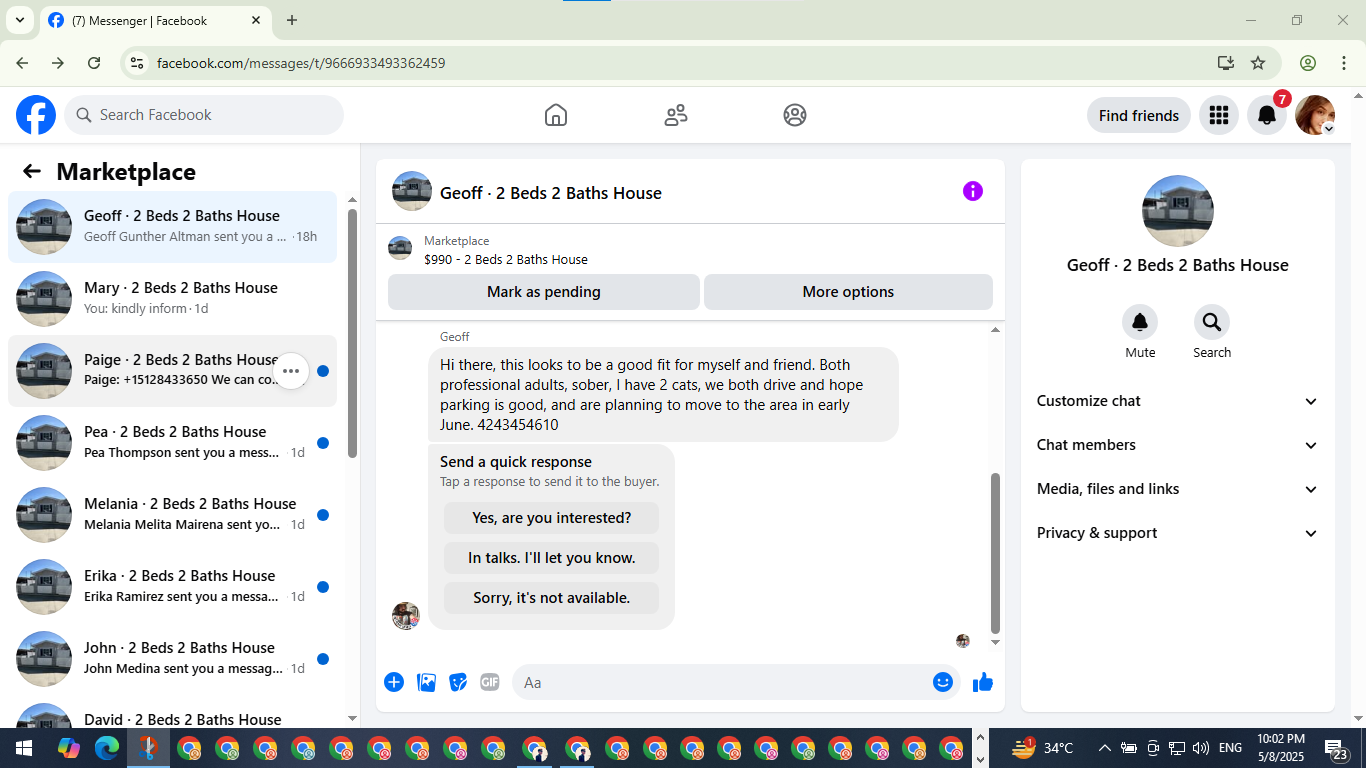Open the Pea conversation in list
Viewport: 1366px width, 768px height.
(x=172, y=443)
